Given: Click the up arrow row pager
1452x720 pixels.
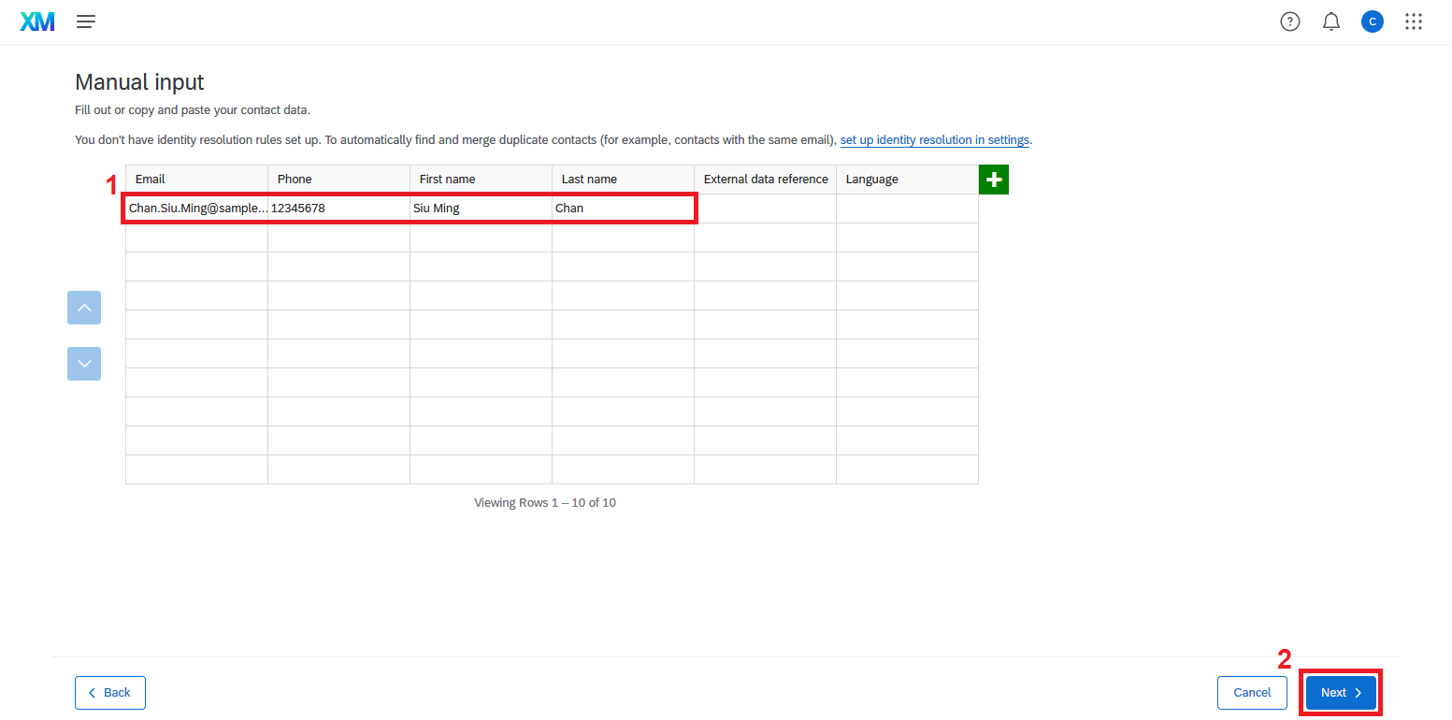Looking at the screenshot, I should click(84, 308).
